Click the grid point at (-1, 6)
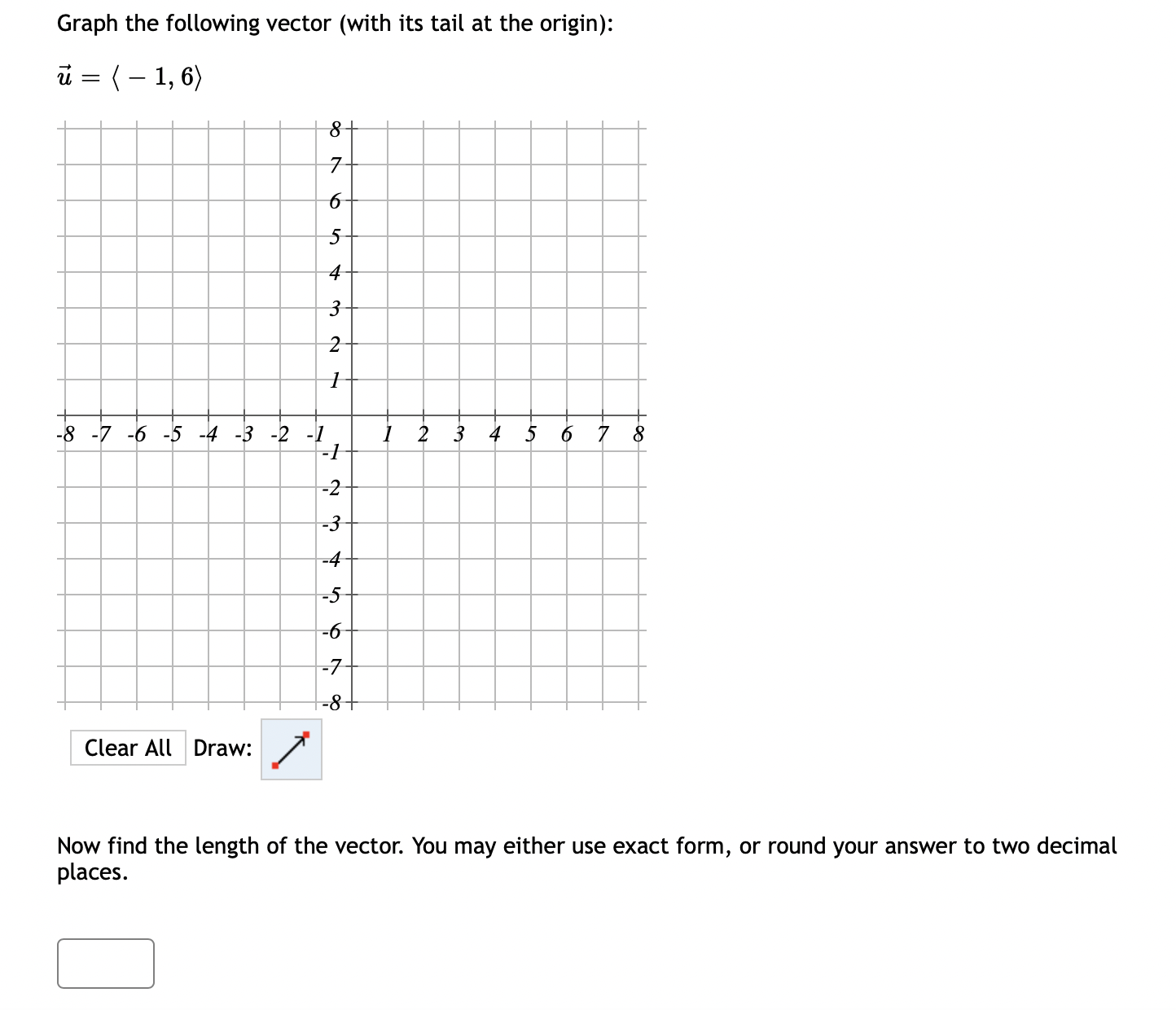This screenshot has height=1010, width=1176. point(314,199)
